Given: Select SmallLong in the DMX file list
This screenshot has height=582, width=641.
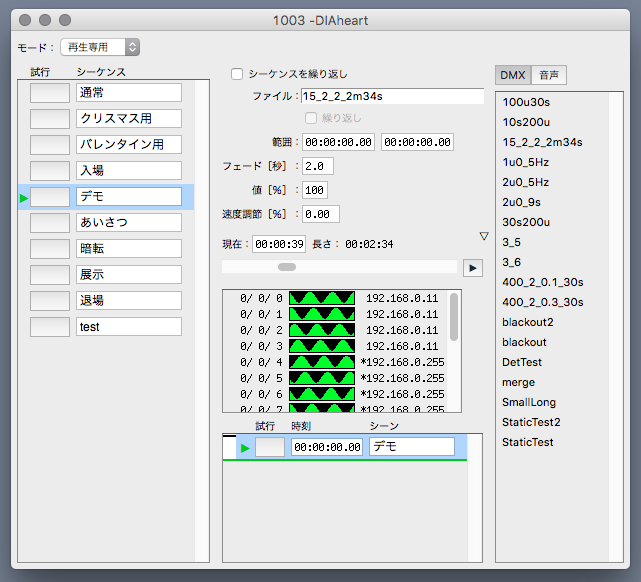Looking at the screenshot, I should tap(529, 403).
